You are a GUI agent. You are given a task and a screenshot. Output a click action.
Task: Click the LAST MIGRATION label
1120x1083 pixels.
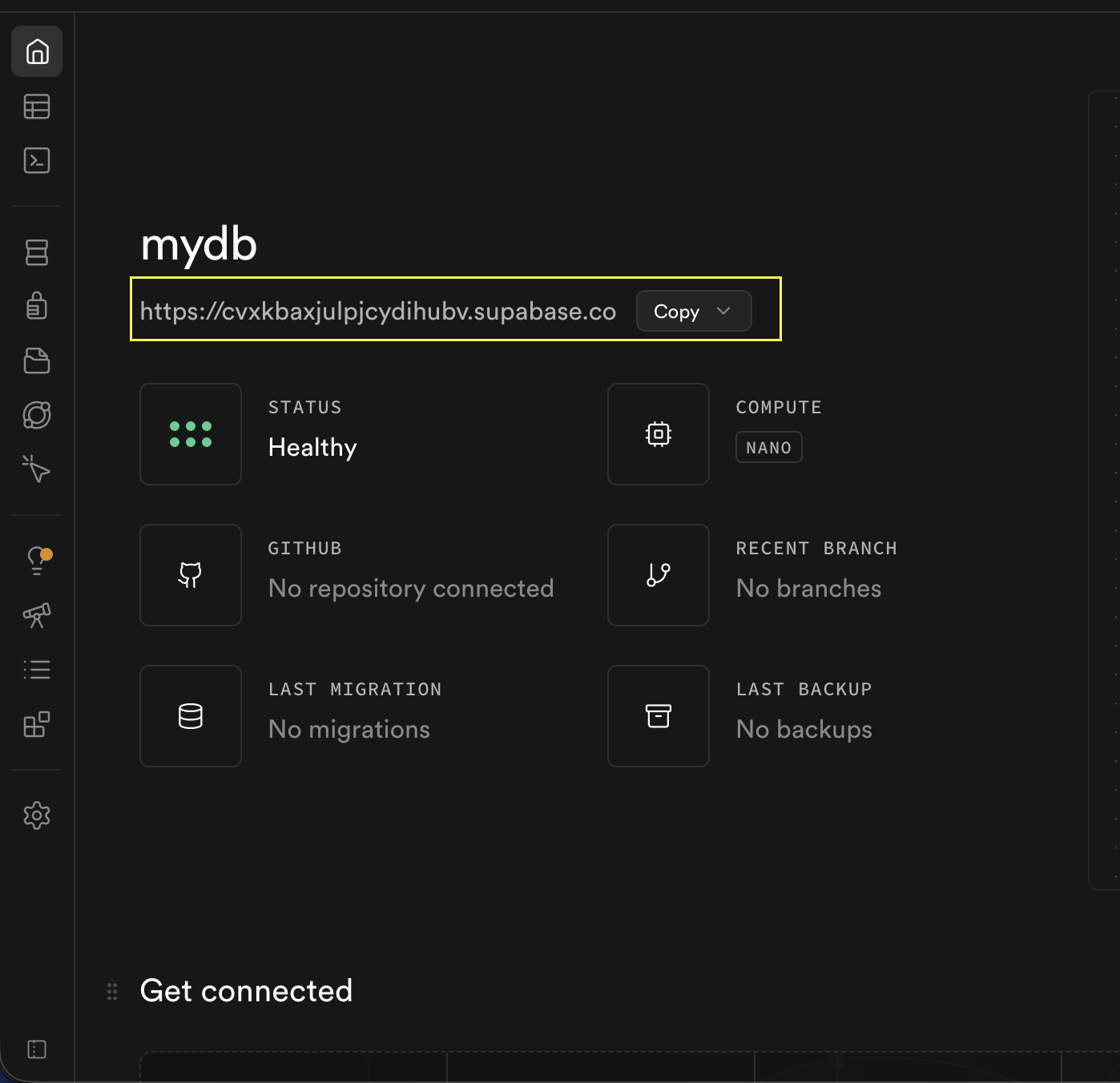tap(355, 689)
